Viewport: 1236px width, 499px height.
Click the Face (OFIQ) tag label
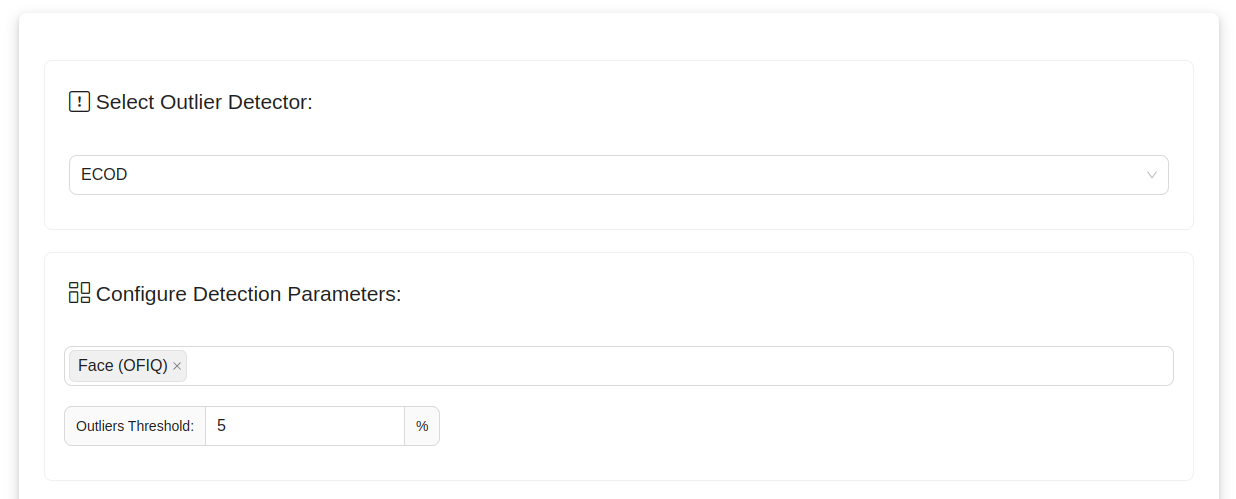click(122, 366)
